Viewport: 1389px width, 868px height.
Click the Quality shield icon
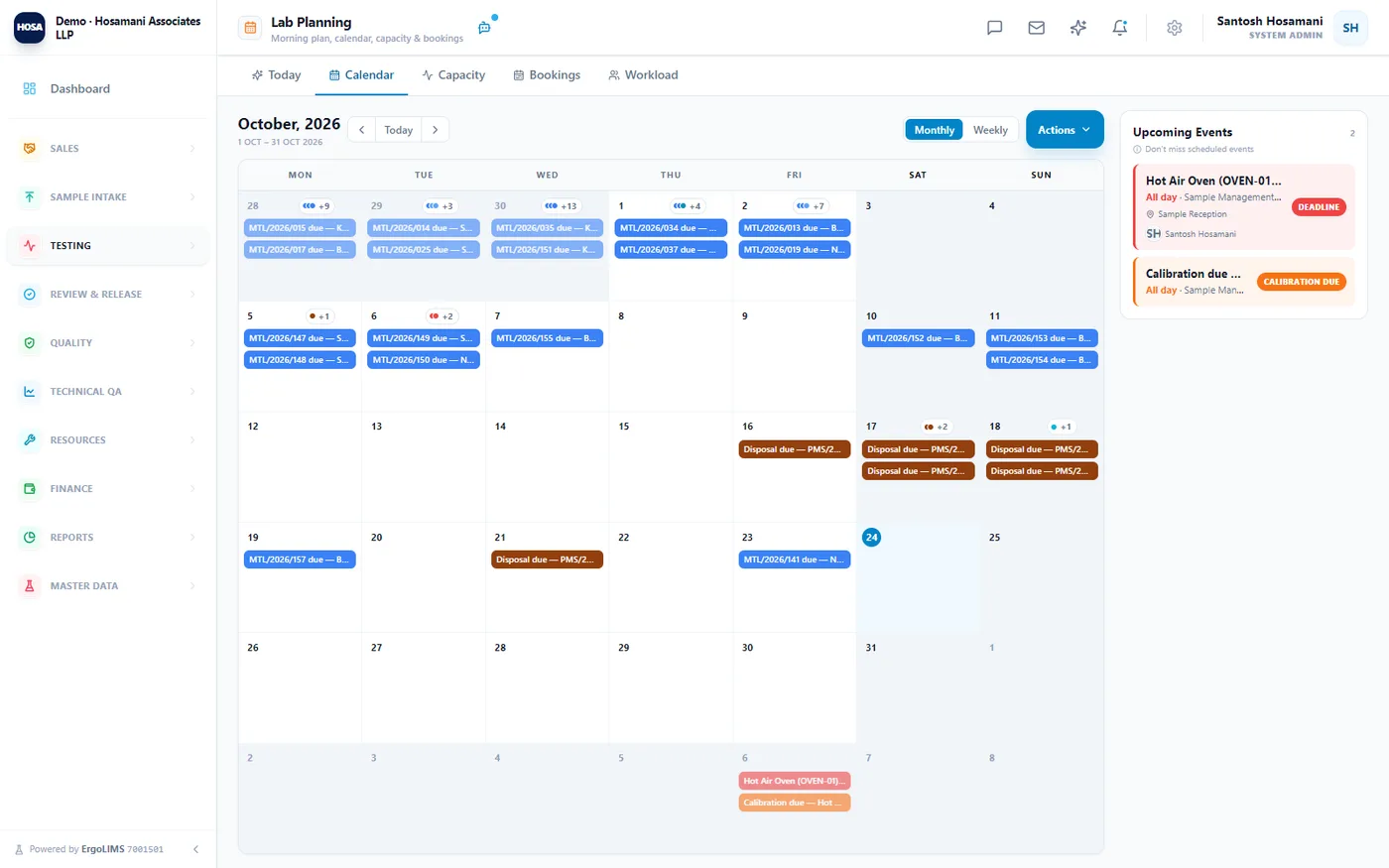click(30, 342)
